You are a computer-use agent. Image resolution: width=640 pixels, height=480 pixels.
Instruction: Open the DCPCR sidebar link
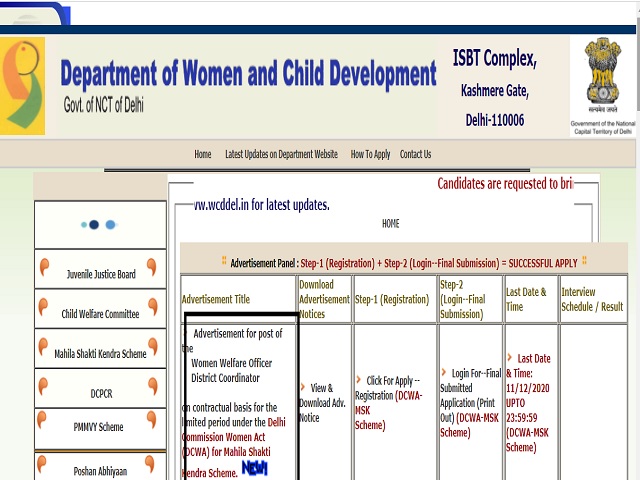coord(101,393)
